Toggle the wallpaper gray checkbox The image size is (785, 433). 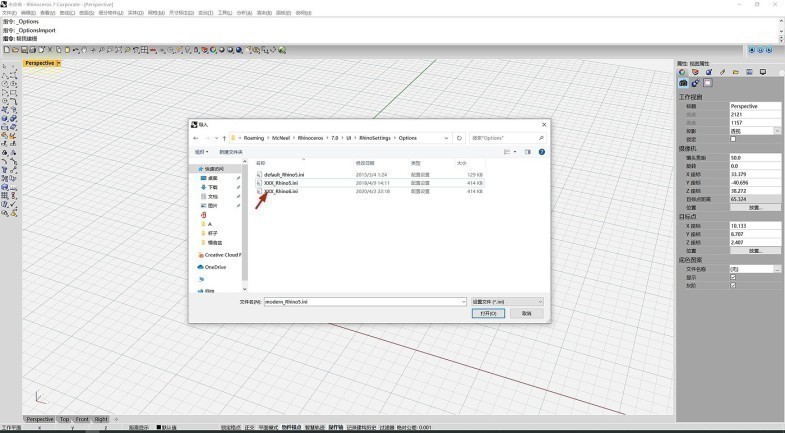click(733, 285)
